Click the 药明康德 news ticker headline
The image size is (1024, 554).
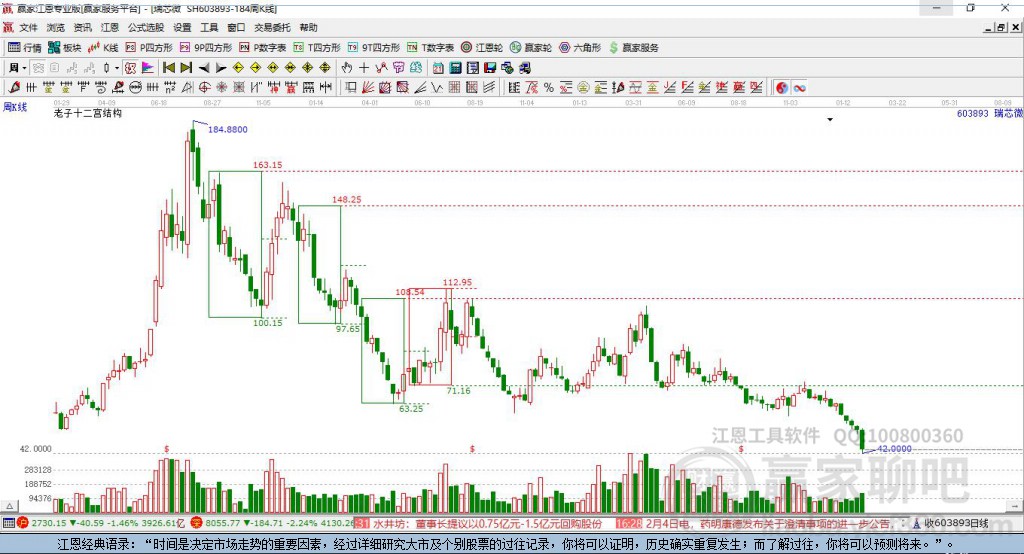[x=768, y=523]
